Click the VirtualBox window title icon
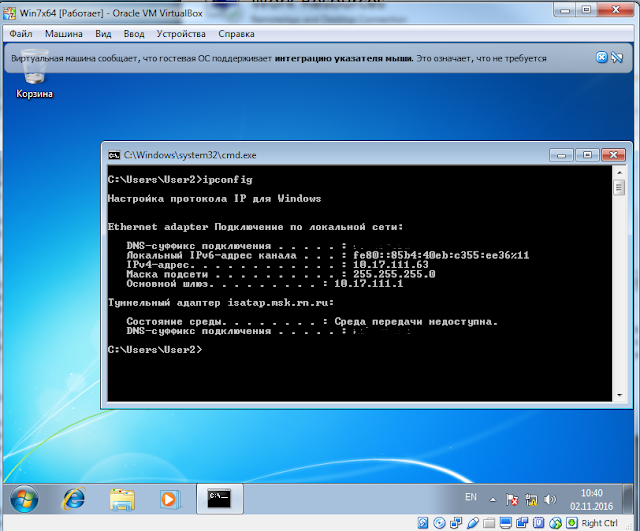 (9, 13)
